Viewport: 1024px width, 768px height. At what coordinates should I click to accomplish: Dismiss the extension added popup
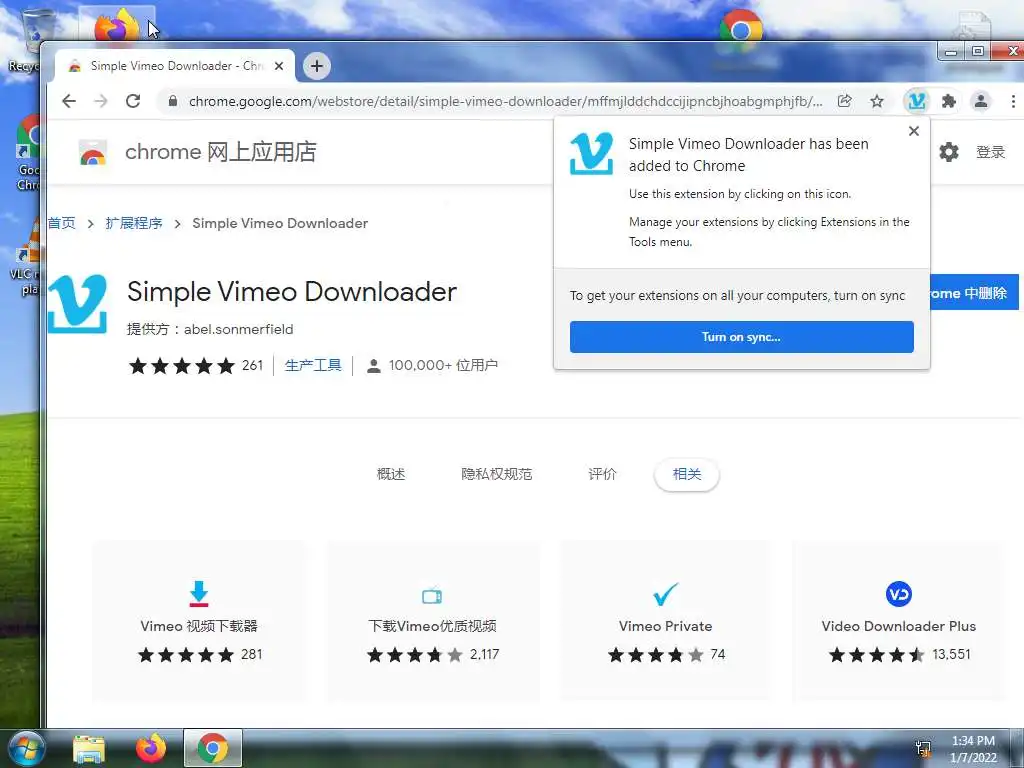(x=914, y=131)
